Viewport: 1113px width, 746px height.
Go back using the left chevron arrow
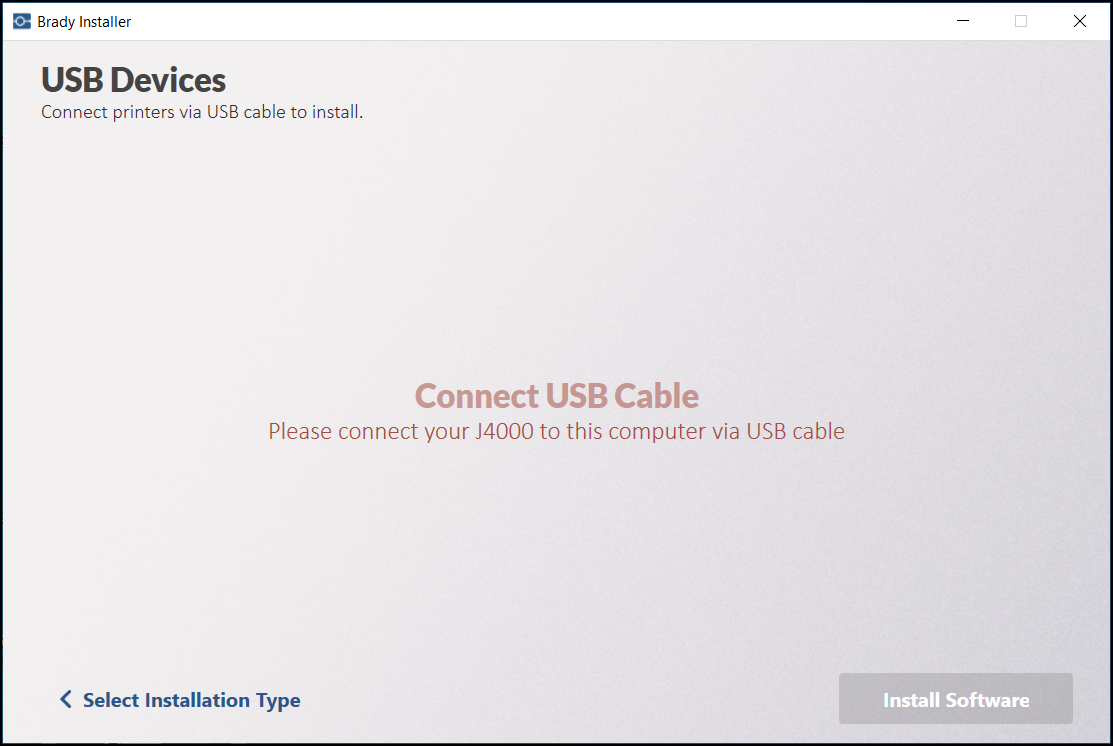tap(65, 700)
